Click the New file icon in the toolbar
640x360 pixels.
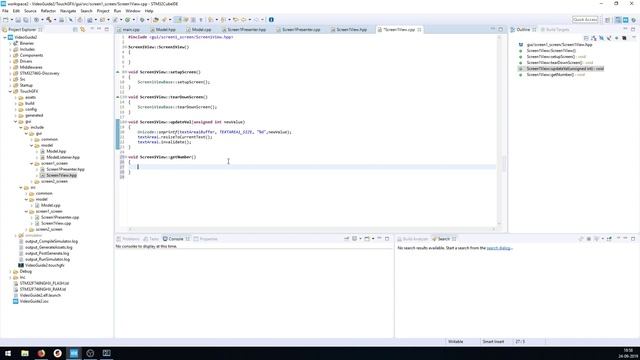pos(5,20)
